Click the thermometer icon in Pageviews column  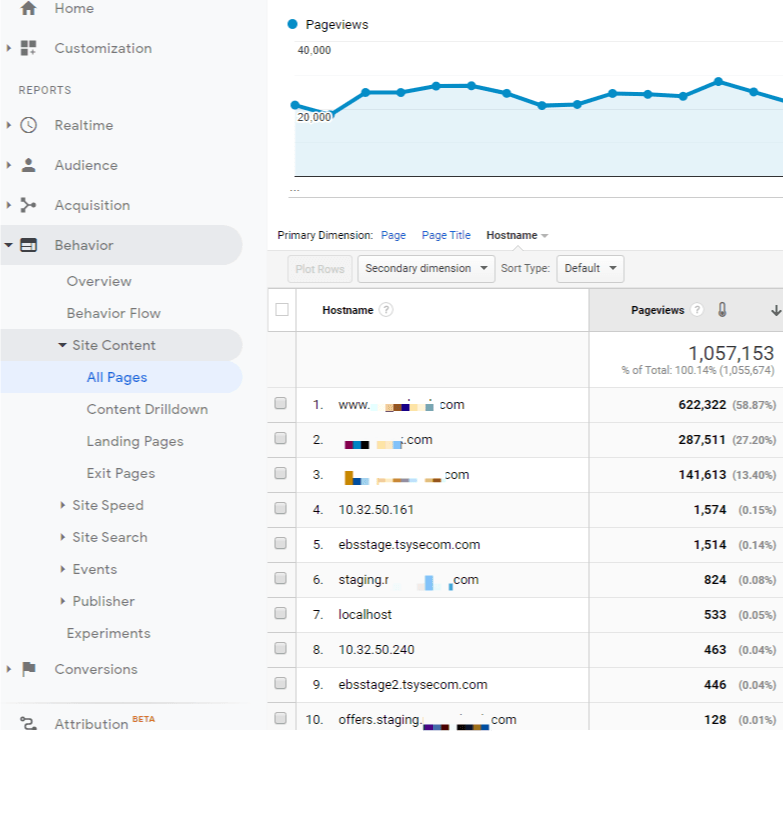(722, 310)
